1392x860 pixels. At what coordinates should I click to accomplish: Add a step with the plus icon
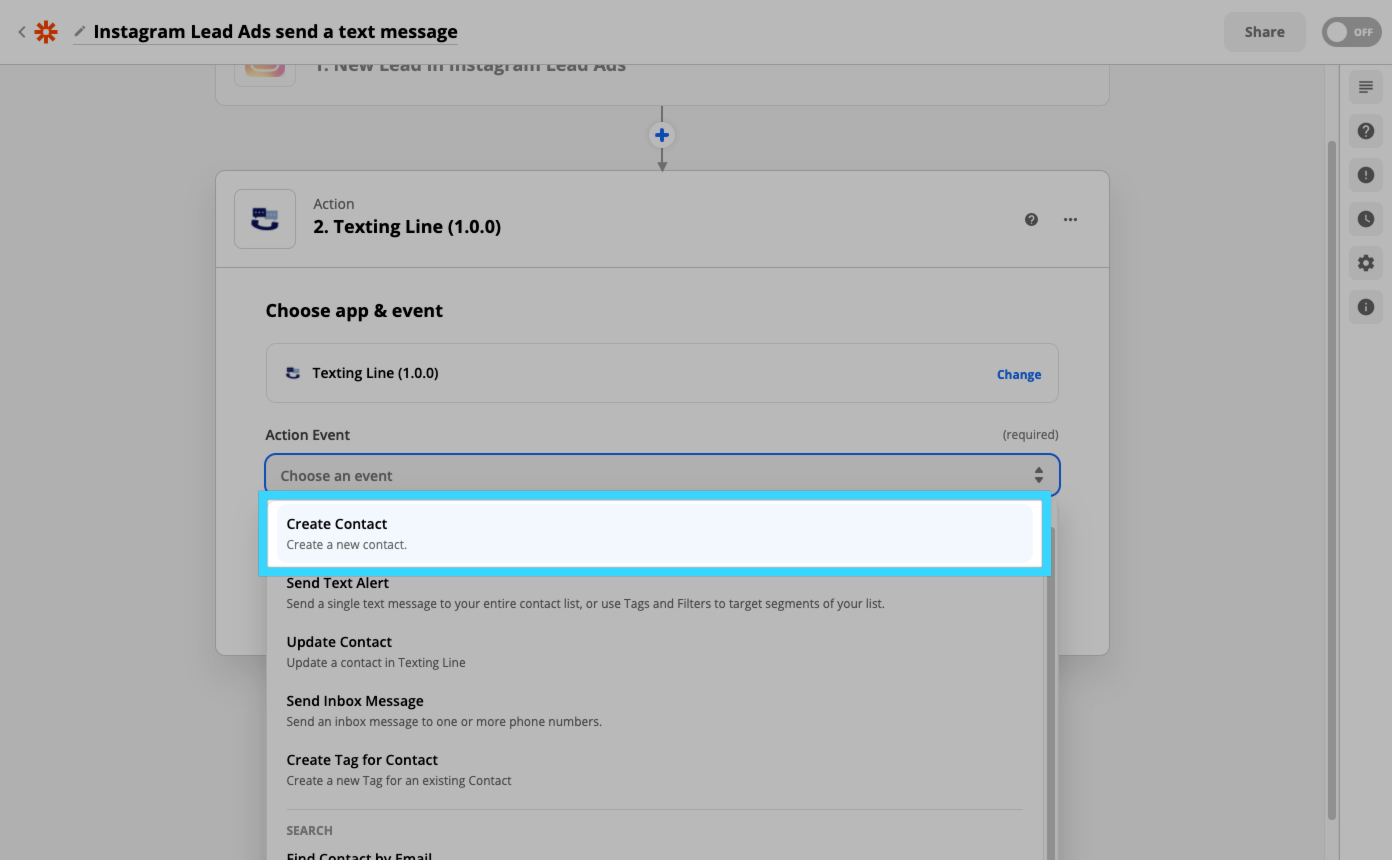(662, 135)
